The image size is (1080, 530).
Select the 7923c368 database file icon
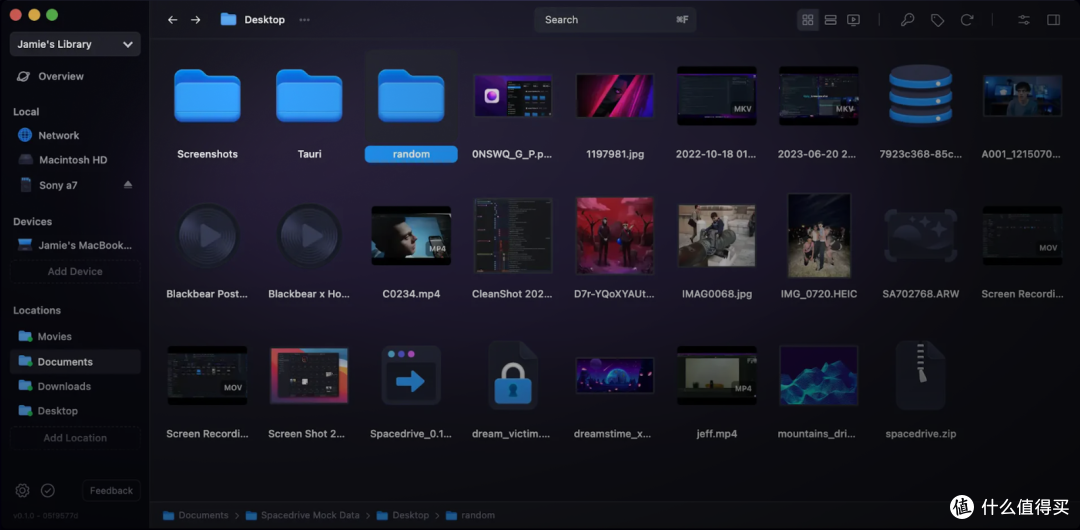[921, 95]
